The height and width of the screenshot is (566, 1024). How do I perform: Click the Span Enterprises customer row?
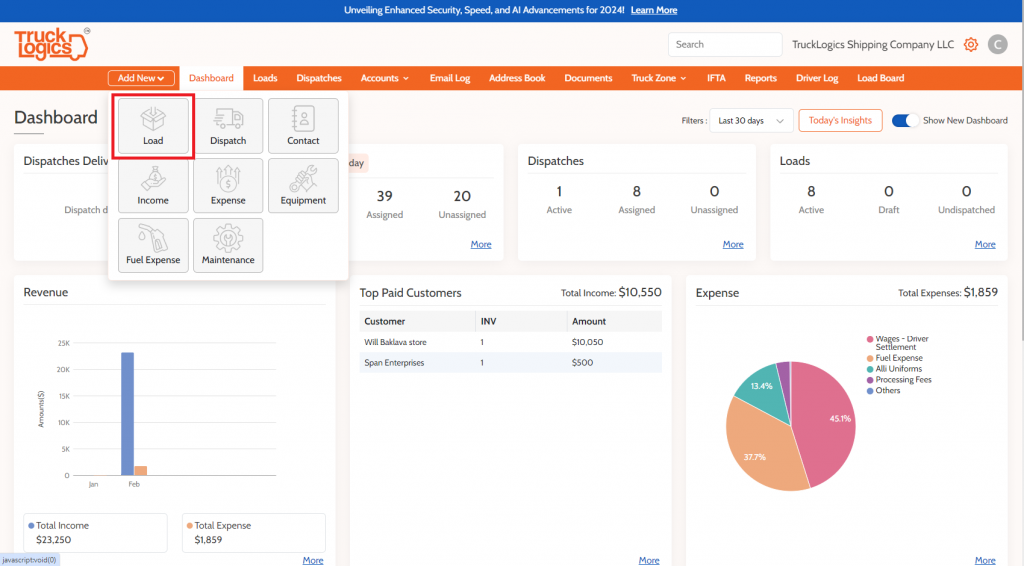pyautogui.click(x=511, y=362)
